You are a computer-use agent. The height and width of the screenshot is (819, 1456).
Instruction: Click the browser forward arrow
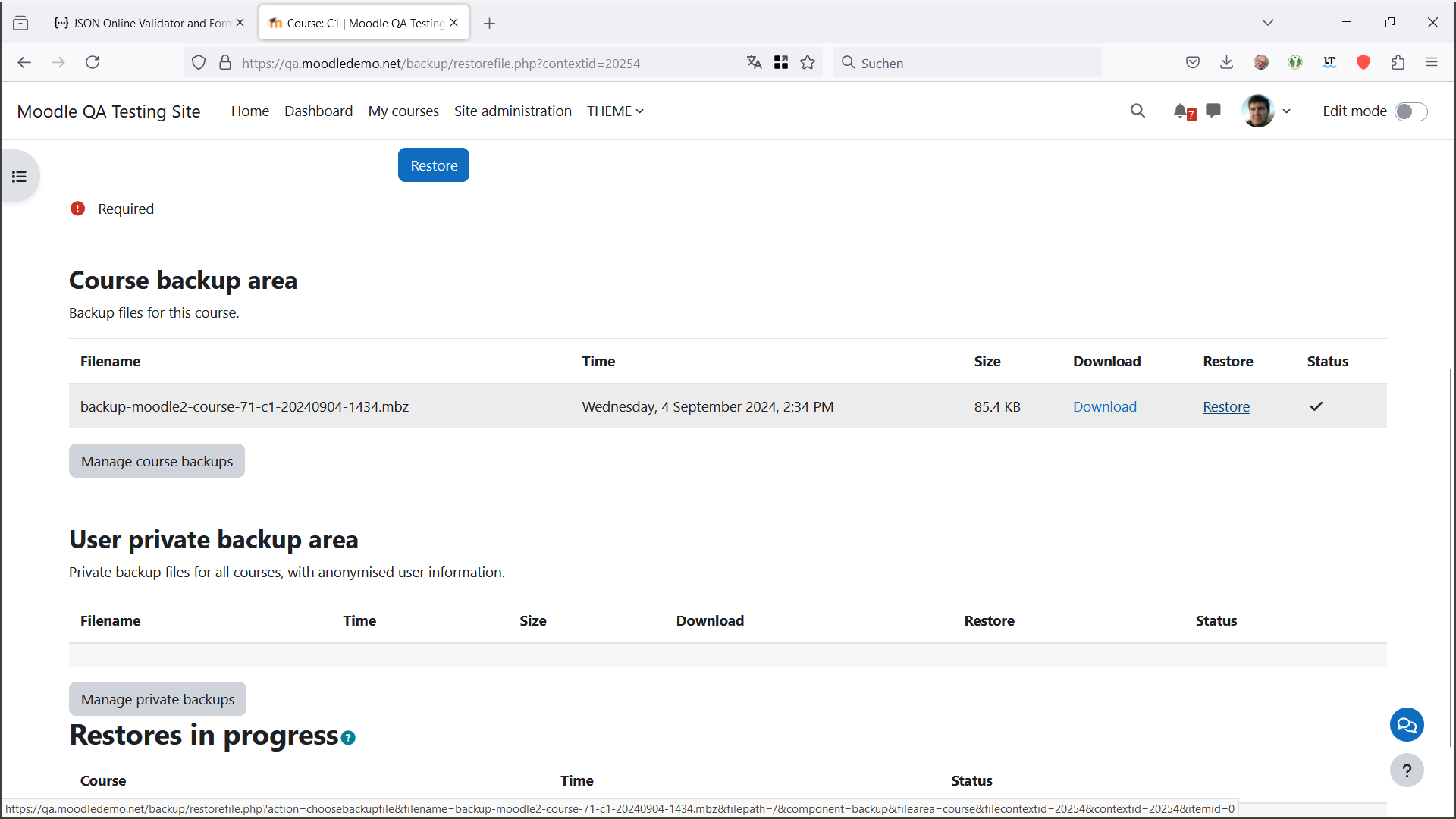point(58,63)
